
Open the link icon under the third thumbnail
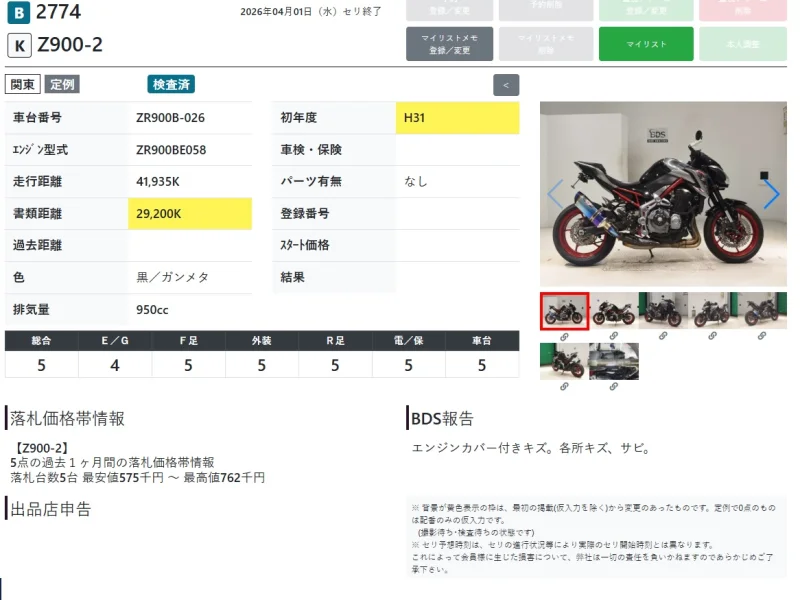pyautogui.click(x=663, y=336)
